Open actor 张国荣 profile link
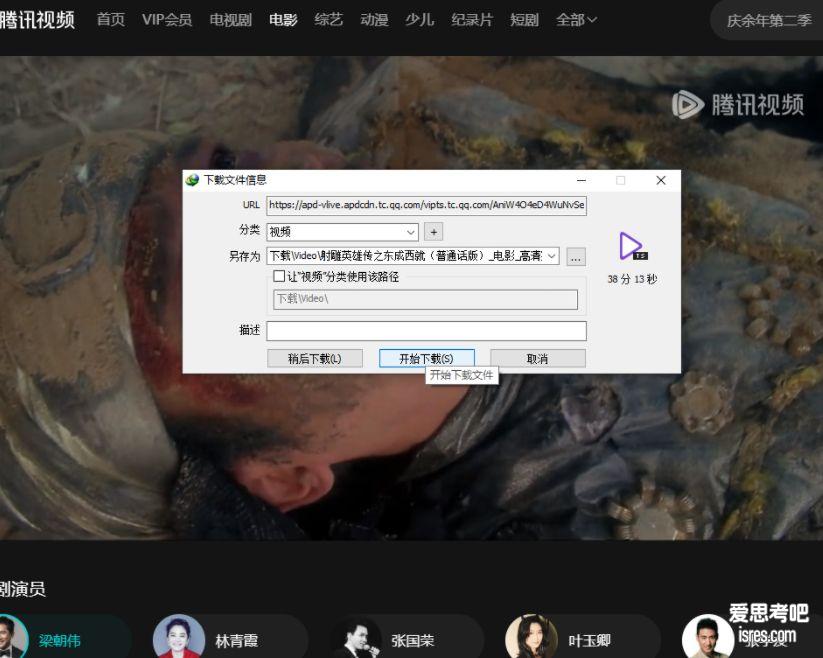Screen dimensions: 823x658 (413, 641)
